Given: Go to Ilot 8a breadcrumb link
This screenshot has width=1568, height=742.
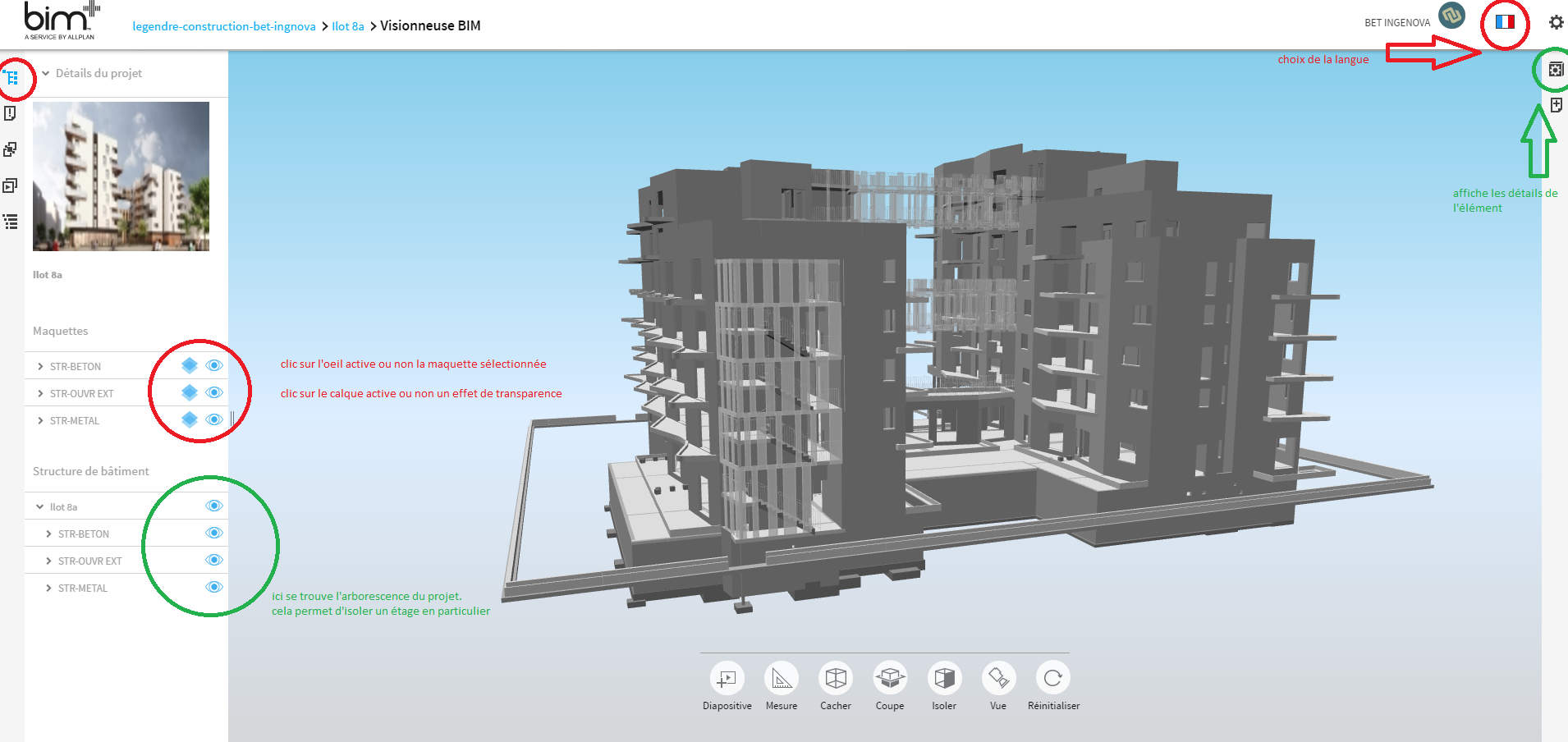Looking at the screenshot, I should [348, 26].
